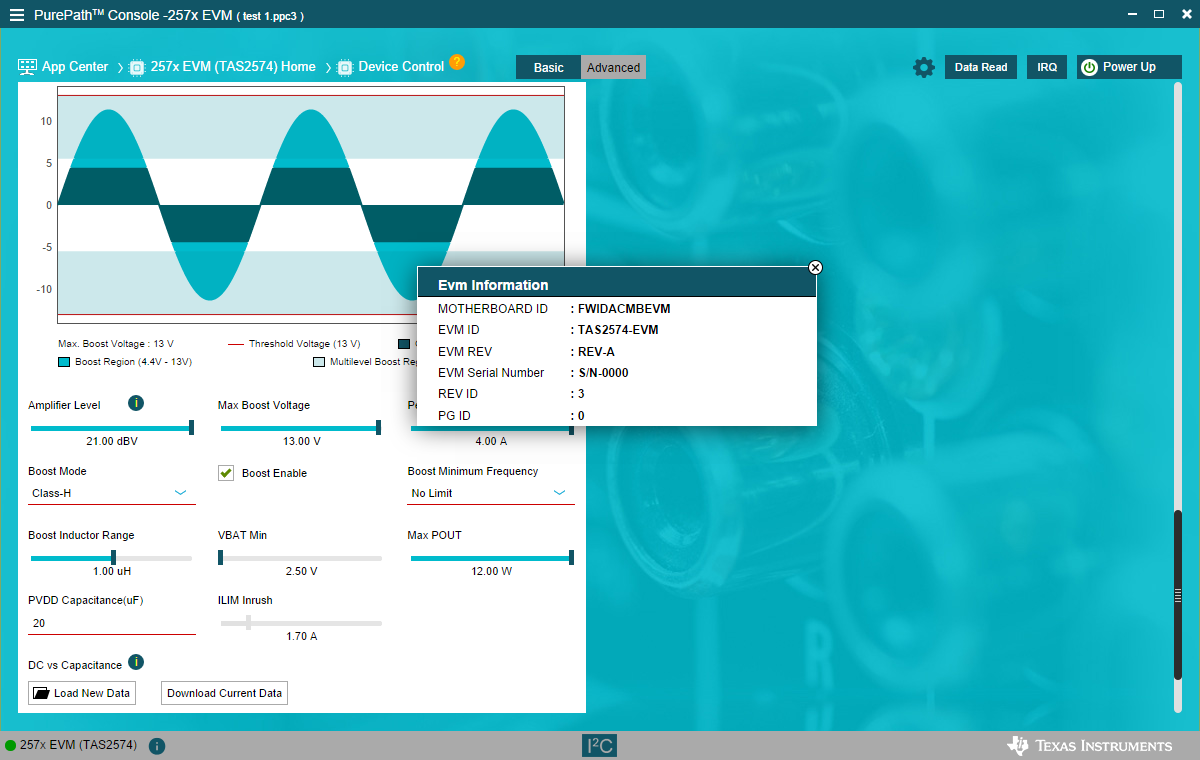Click Download Current Data button
The width and height of the screenshot is (1200, 760).
tap(224, 693)
